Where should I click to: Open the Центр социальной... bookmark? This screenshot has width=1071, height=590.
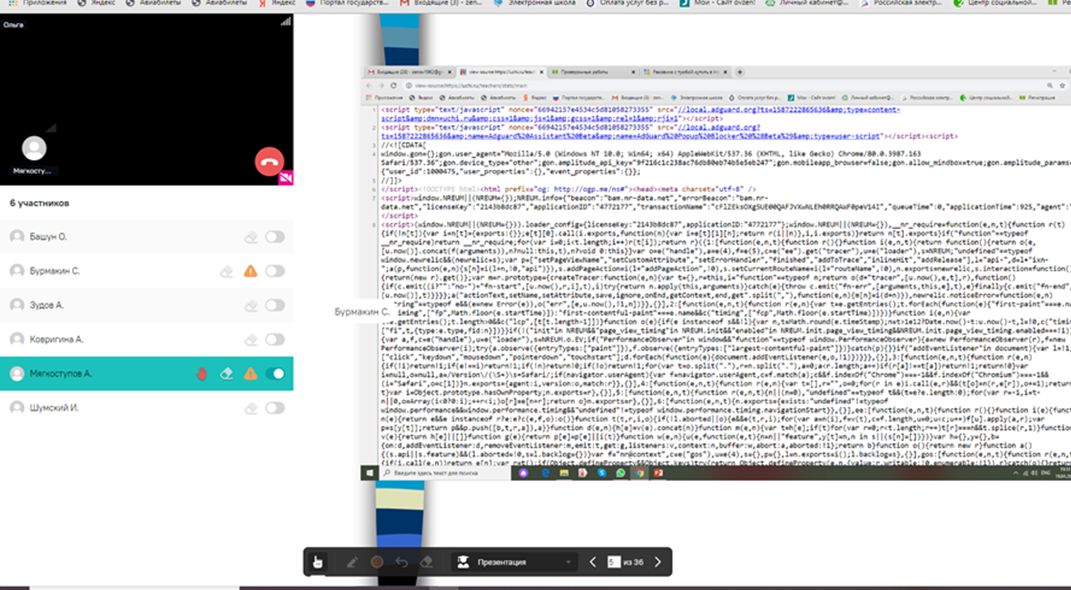pos(994,3)
